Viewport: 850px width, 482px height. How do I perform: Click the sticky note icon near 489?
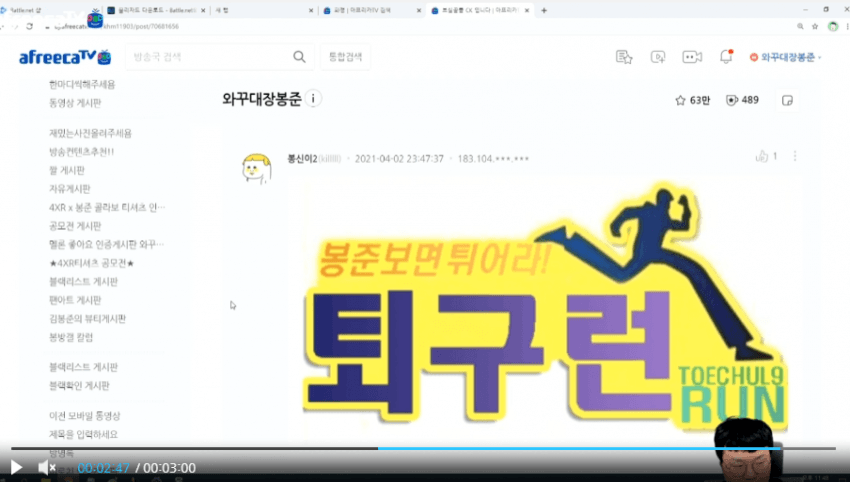tap(787, 100)
